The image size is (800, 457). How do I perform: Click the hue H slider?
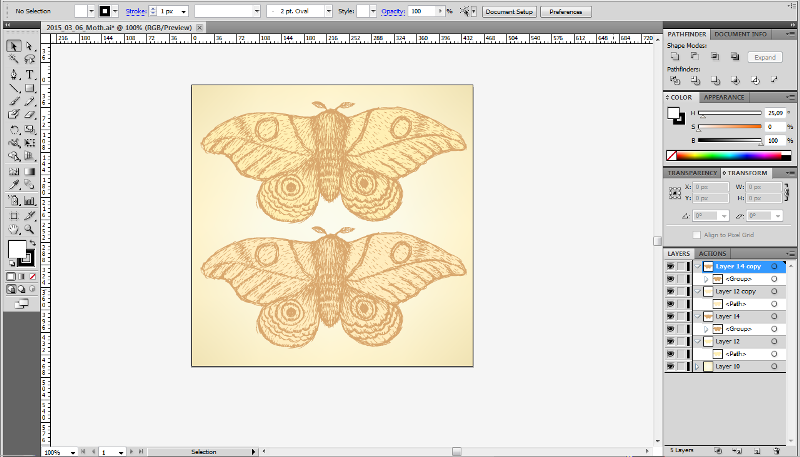pos(730,113)
